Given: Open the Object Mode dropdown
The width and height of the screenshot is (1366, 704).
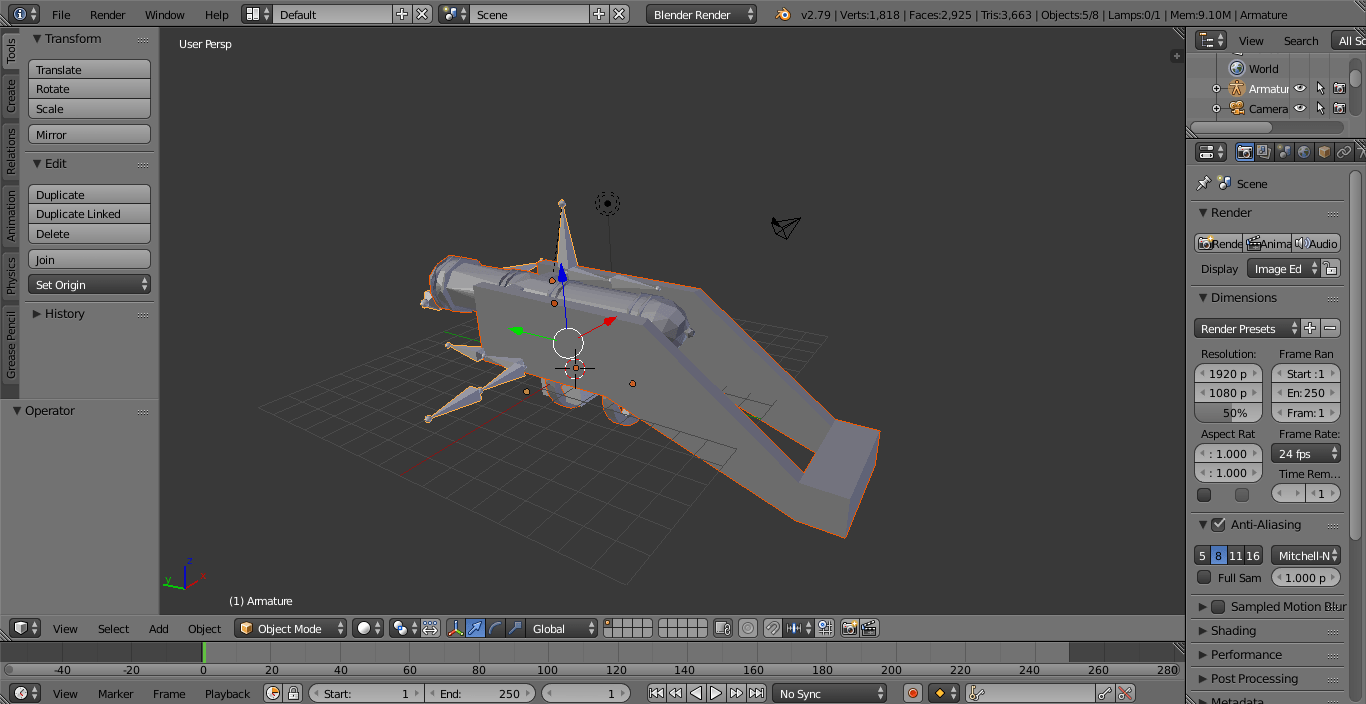Looking at the screenshot, I should (290, 628).
